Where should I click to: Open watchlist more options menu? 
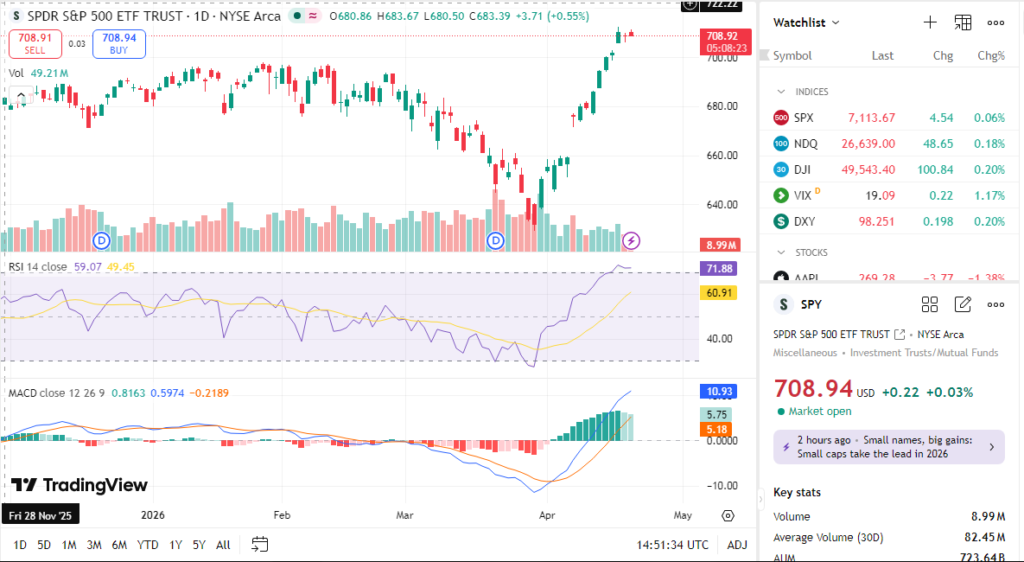click(x=996, y=22)
